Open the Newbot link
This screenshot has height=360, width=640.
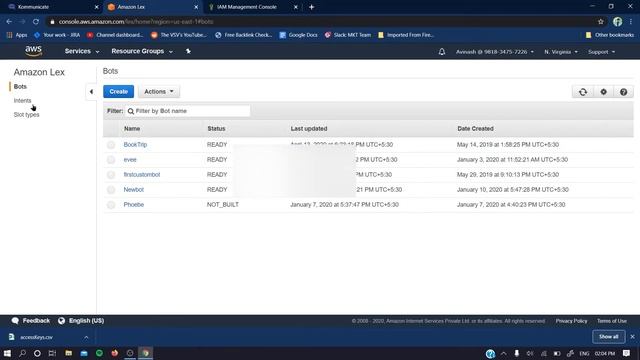[x=133, y=189]
